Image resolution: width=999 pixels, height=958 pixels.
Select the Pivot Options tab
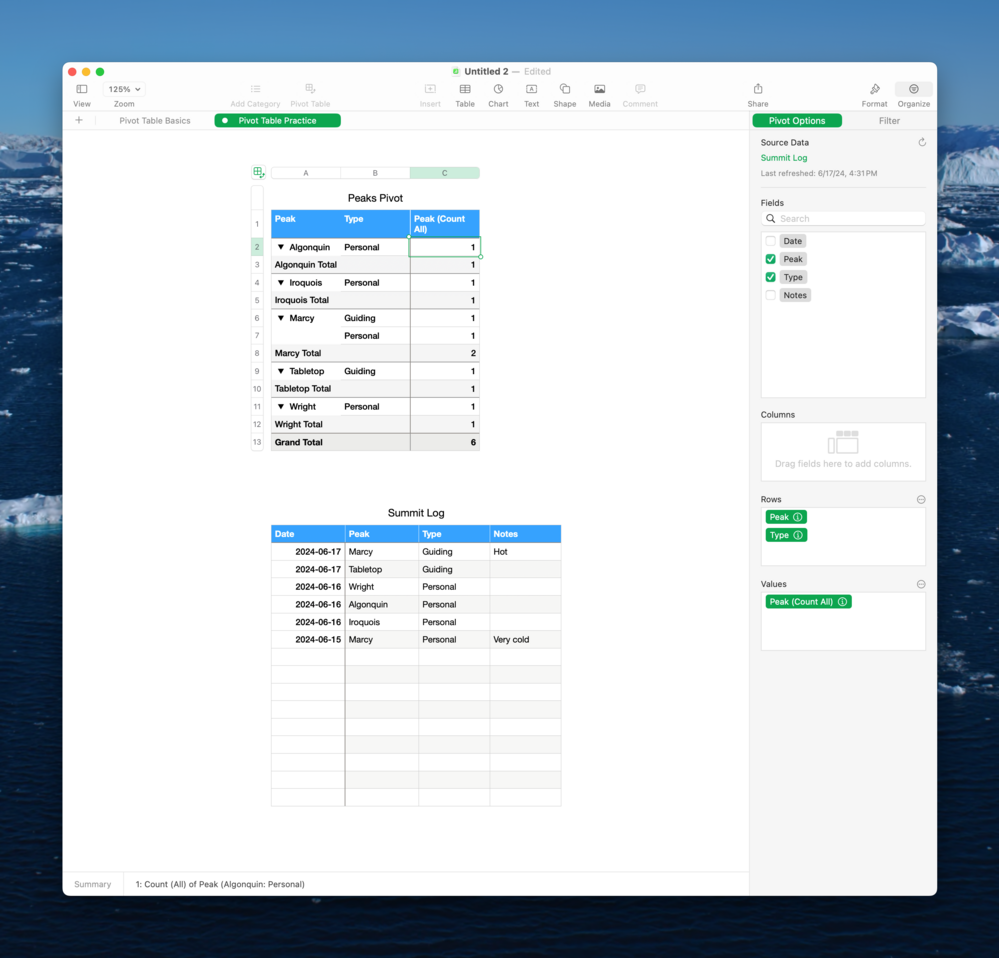click(797, 120)
